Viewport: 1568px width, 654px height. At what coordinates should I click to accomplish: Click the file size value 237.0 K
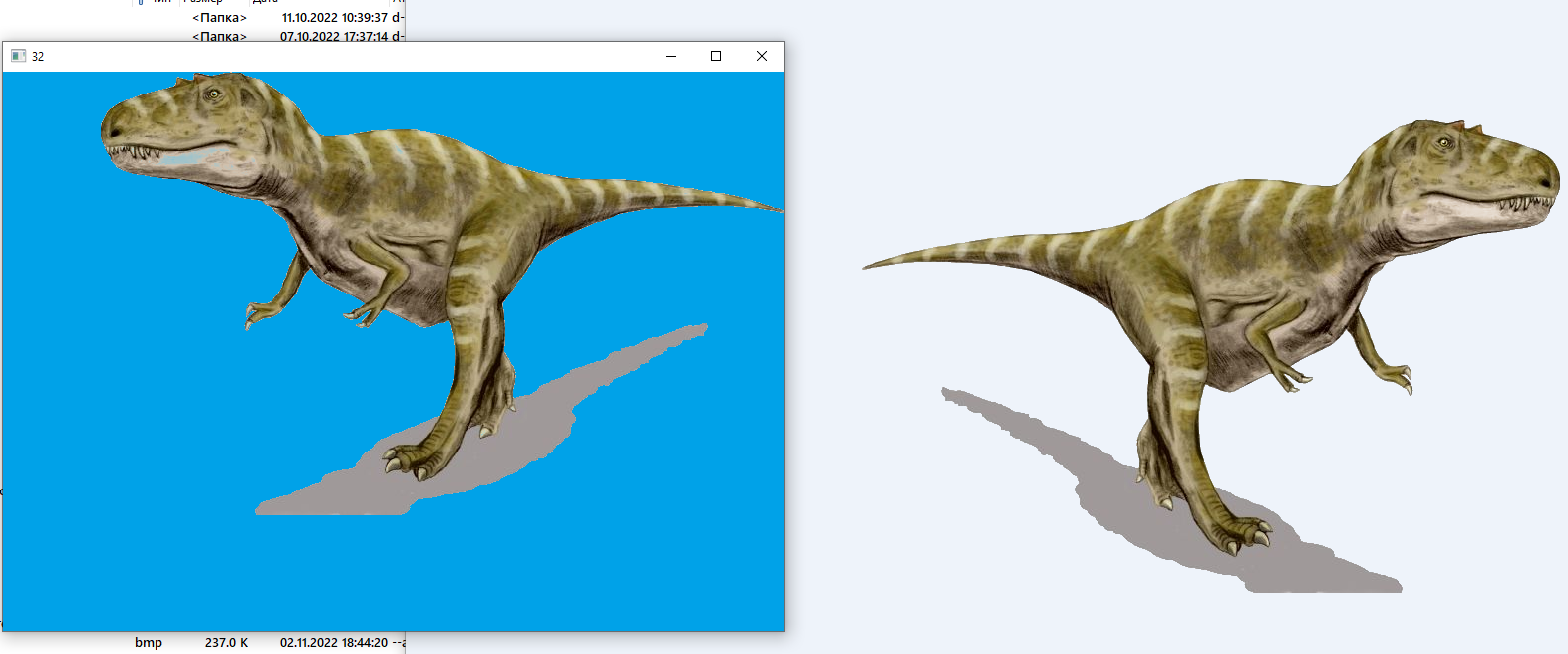point(226,643)
